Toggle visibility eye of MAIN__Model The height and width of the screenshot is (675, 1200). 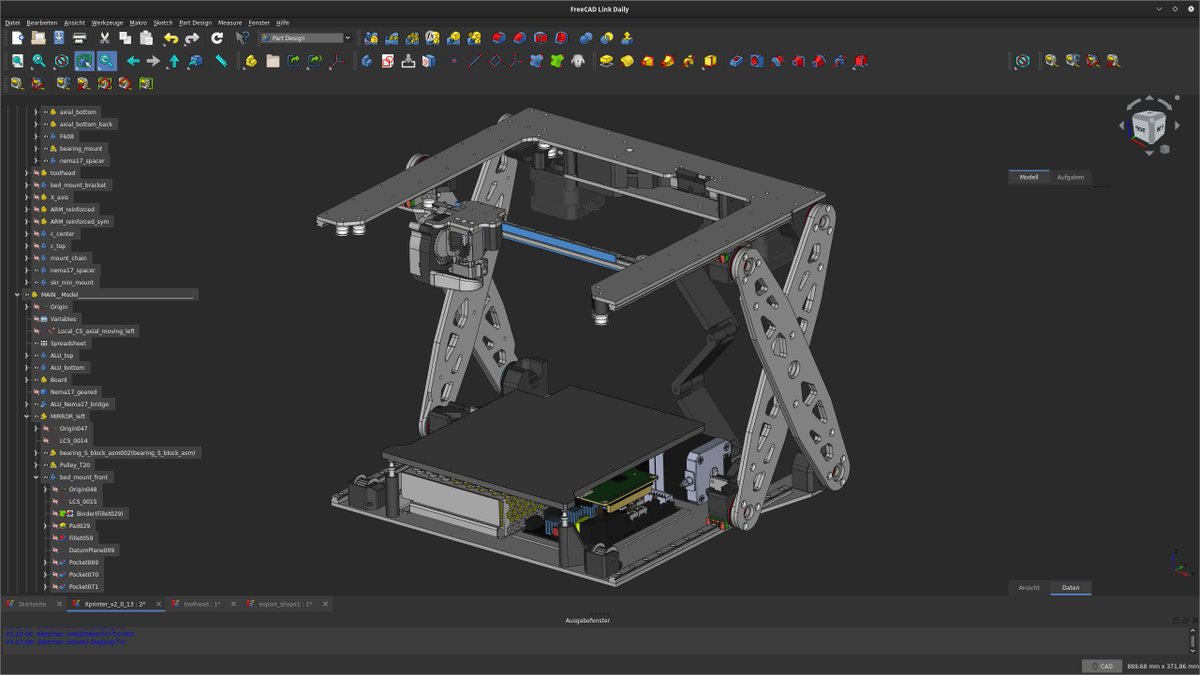[27, 295]
